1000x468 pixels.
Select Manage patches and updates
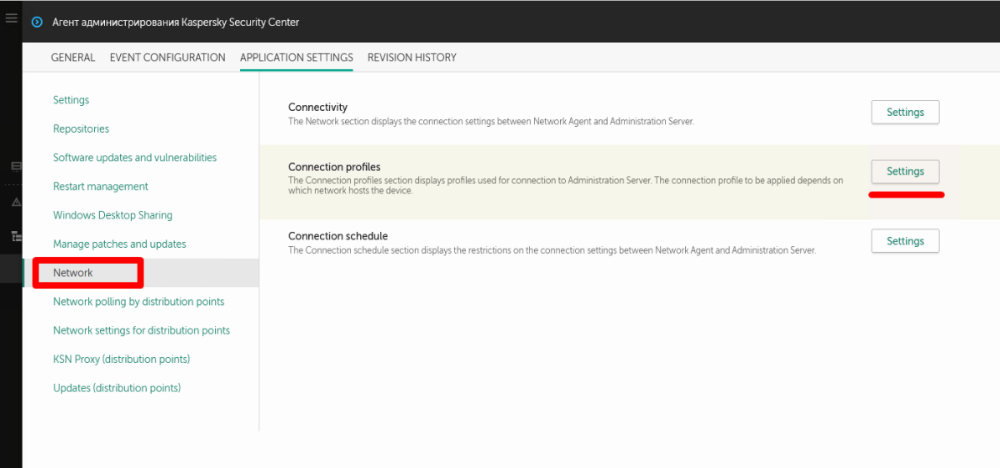(120, 244)
